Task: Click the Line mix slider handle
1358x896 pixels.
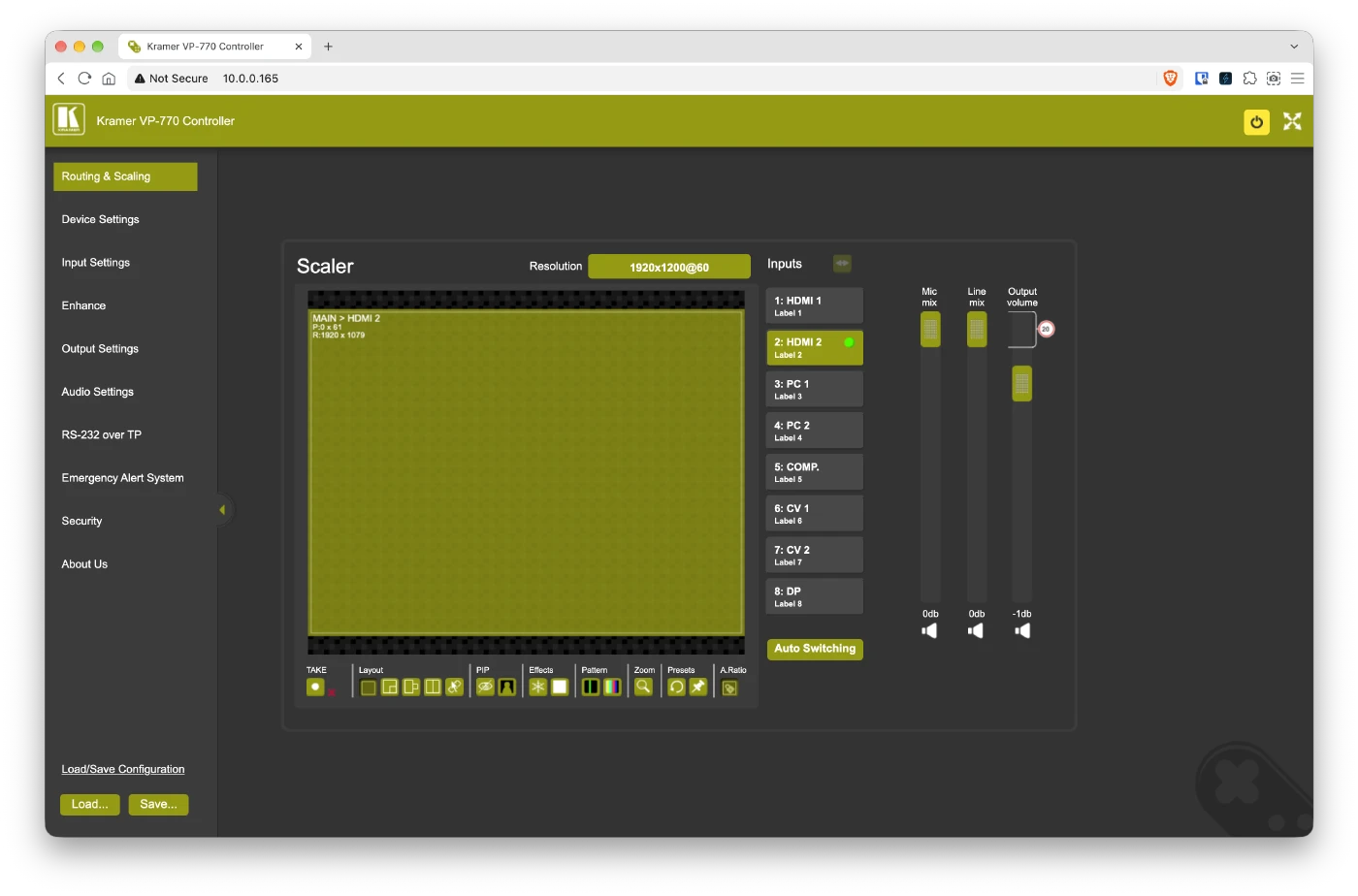Action: [977, 330]
